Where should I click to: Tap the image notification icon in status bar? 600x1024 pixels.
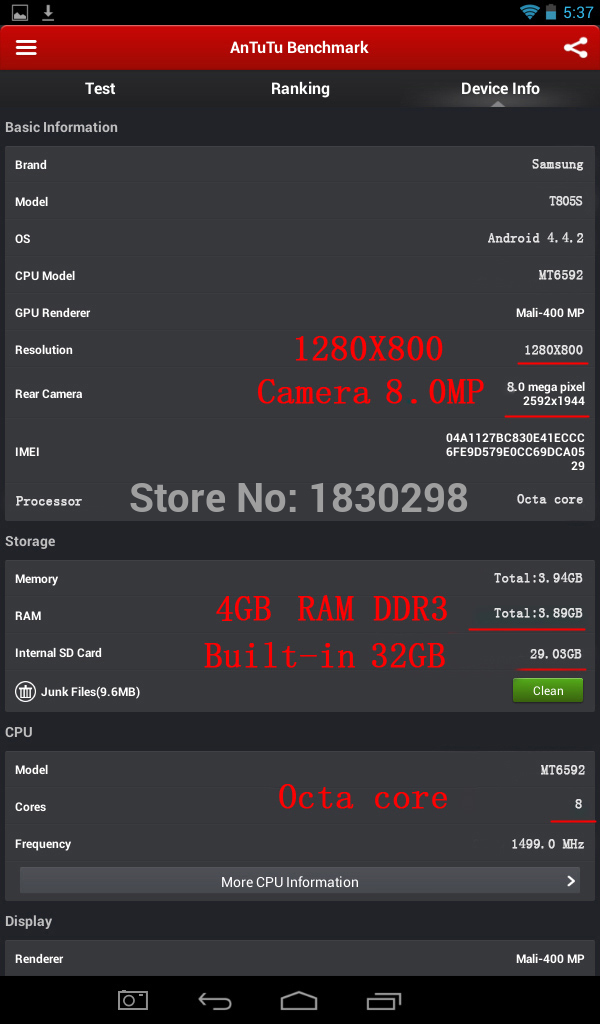pos(20,12)
